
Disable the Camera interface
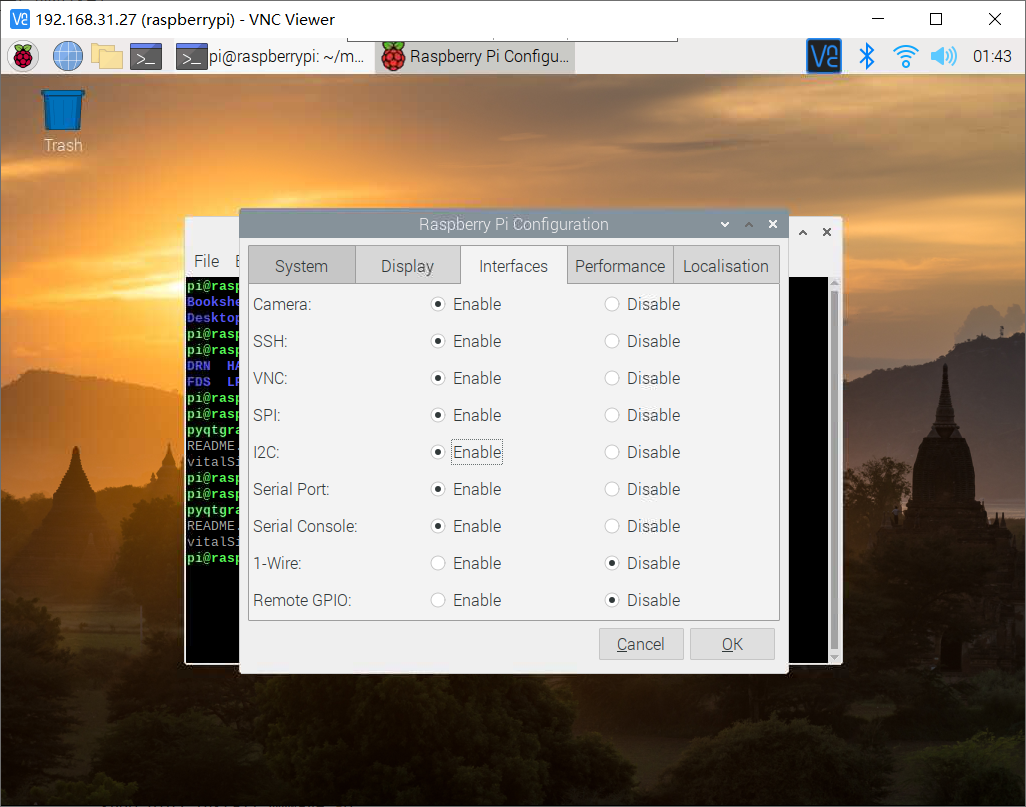[x=612, y=304]
